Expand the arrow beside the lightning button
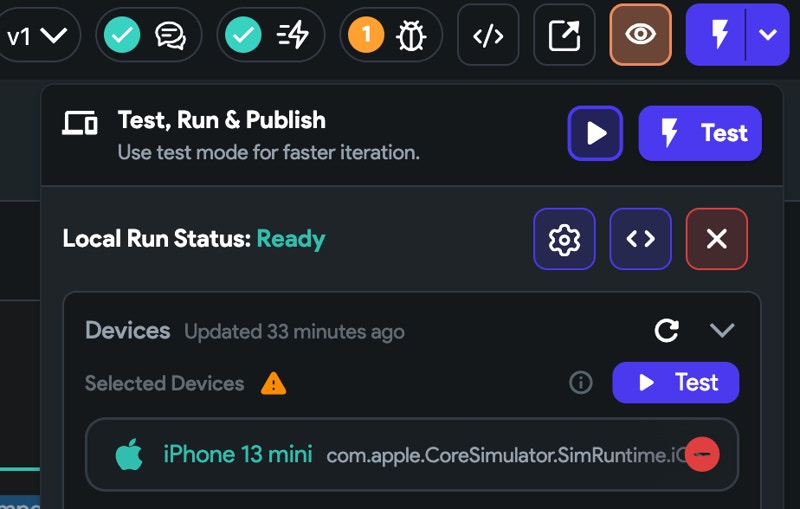Image resolution: width=800 pixels, height=509 pixels. point(768,35)
